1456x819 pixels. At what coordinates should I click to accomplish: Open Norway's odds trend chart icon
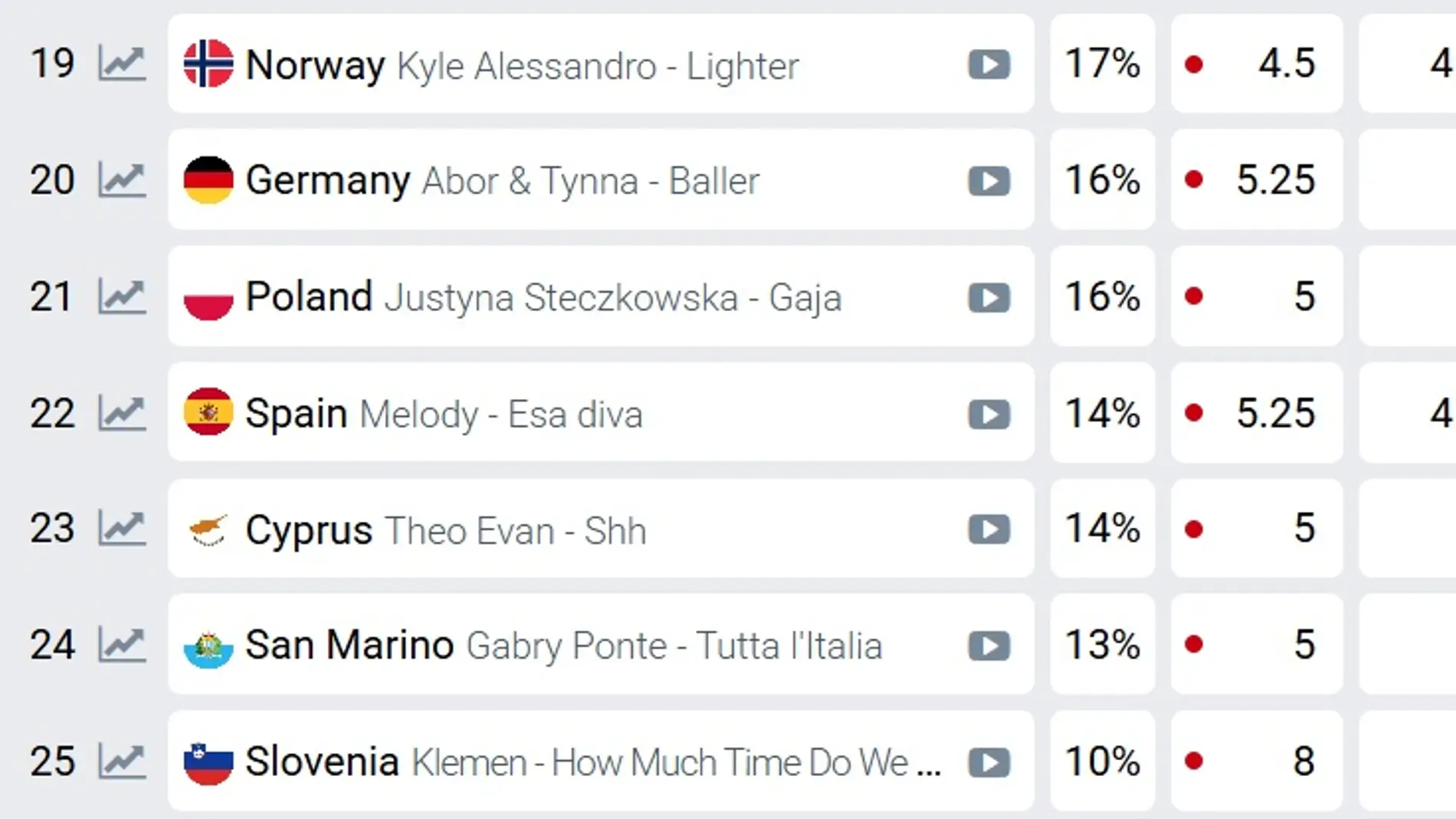(122, 64)
